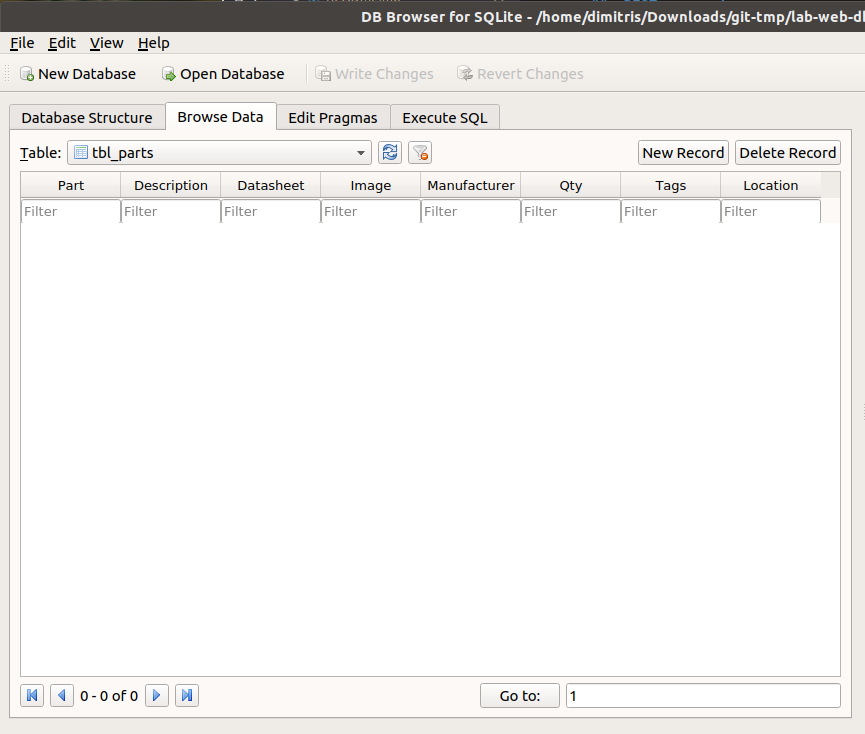
Task: Click the Go to: button
Action: pyautogui.click(x=520, y=696)
